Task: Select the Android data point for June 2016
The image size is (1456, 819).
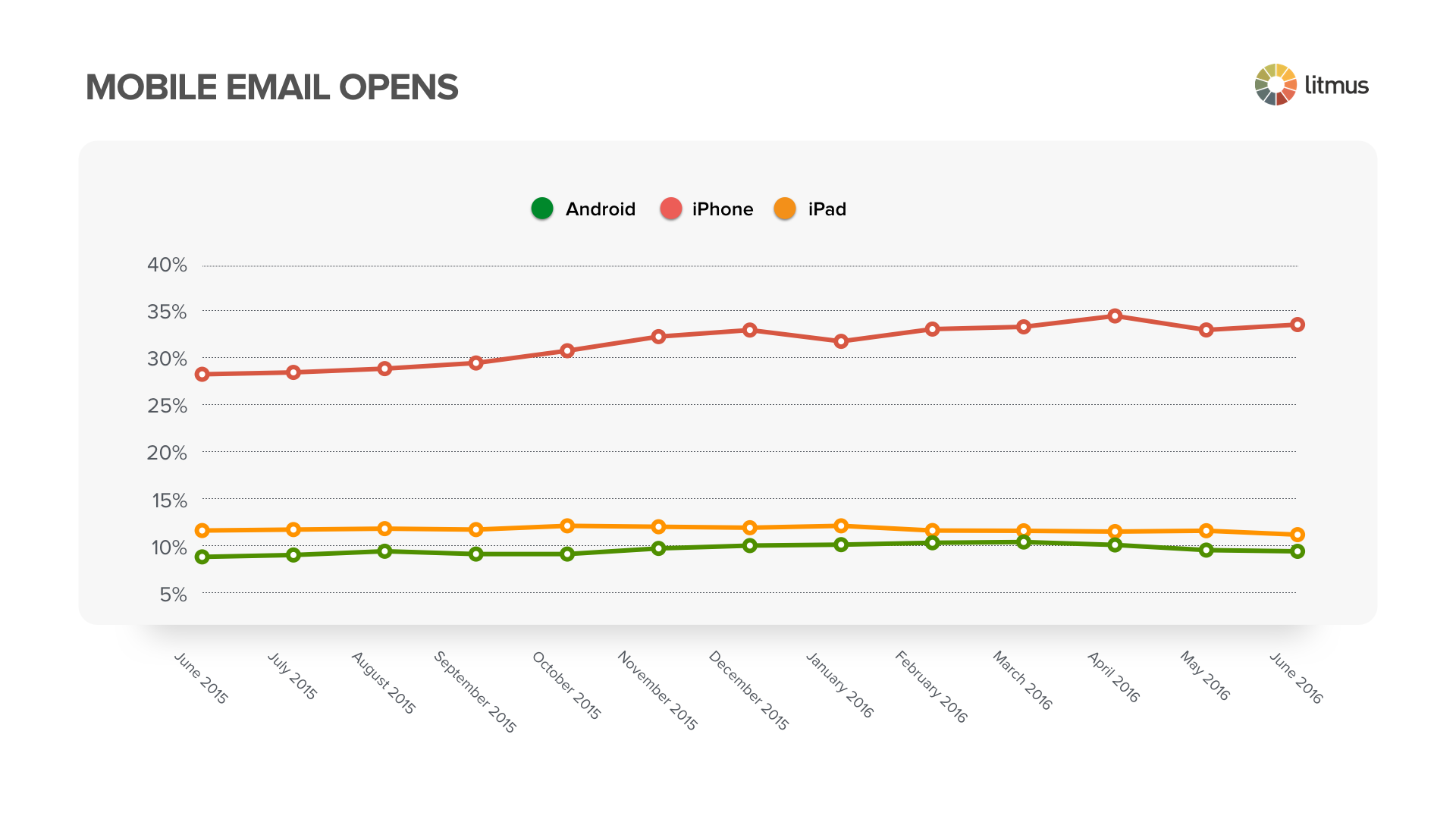Action: [1298, 551]
